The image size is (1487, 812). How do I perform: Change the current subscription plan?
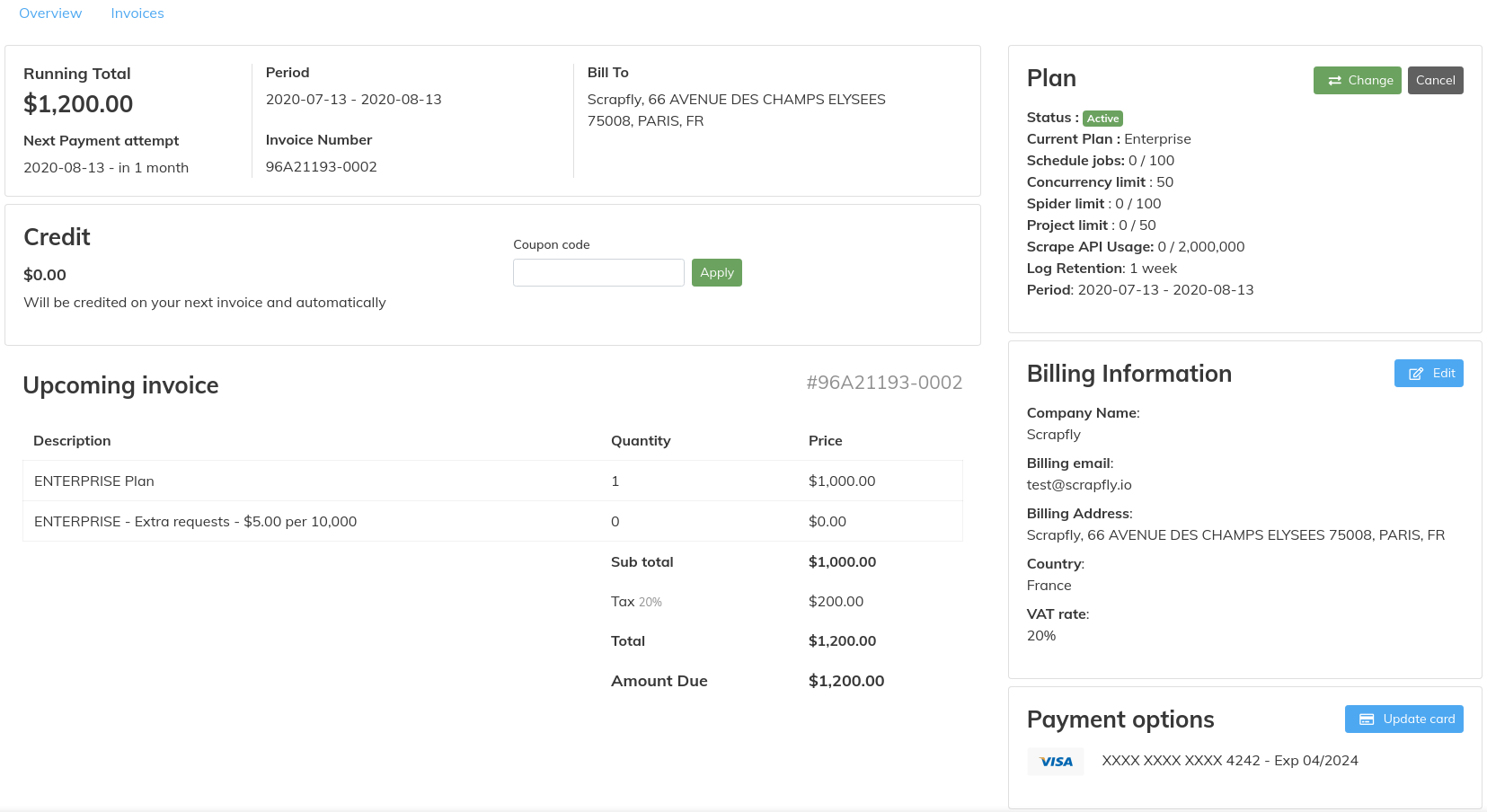1357,80
